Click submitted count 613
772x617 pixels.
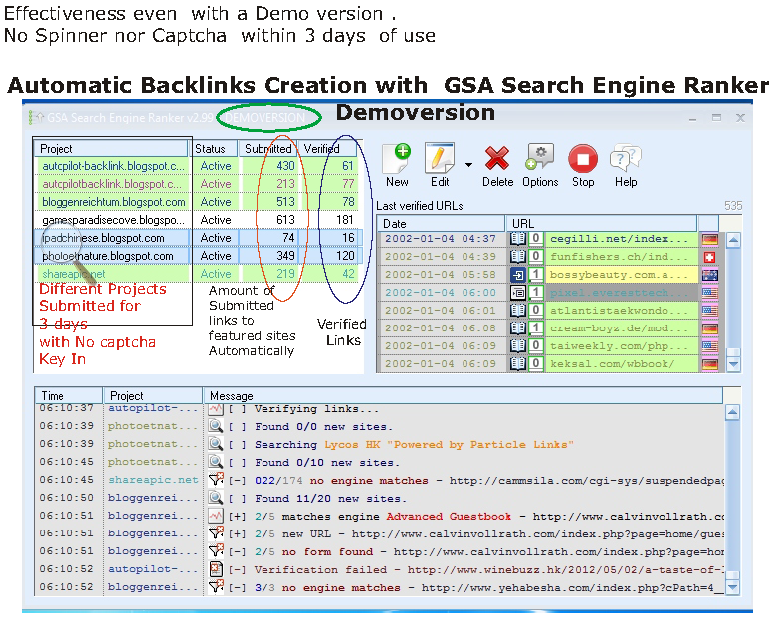tap(286, 220)
